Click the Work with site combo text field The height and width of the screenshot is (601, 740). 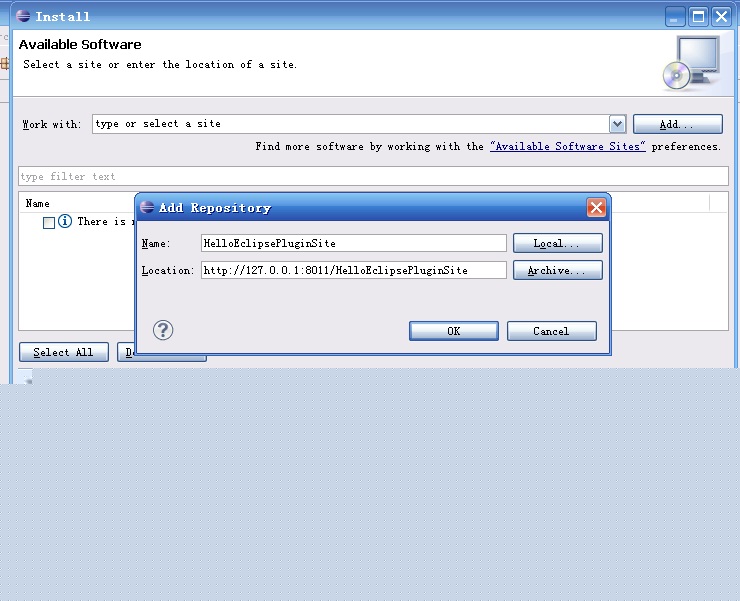click(x=350, y=124)
